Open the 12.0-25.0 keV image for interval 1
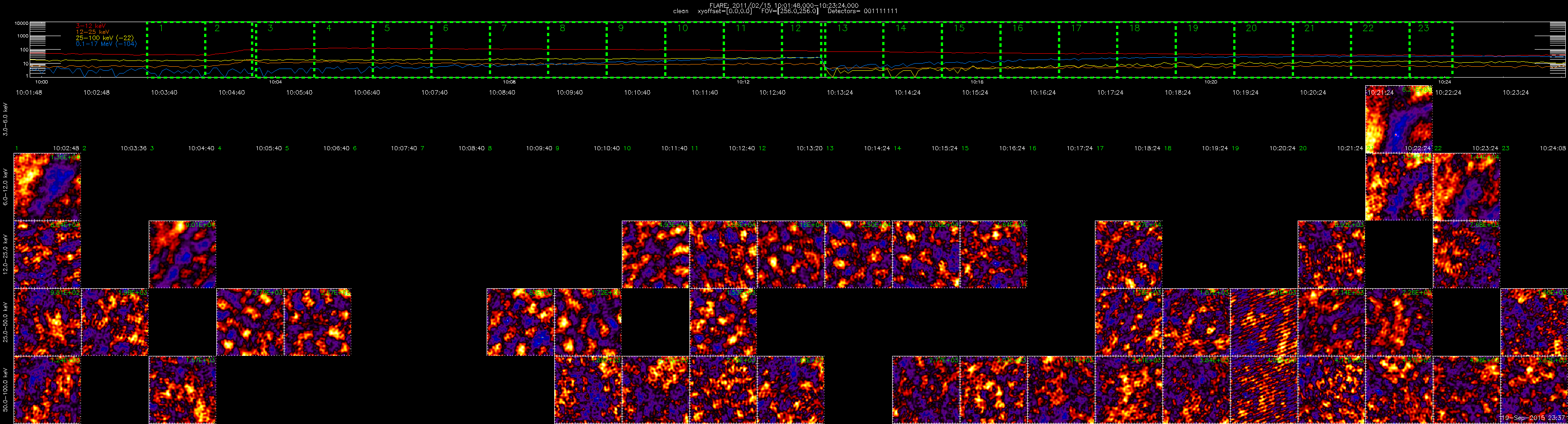This screenshot has width=1568, height=424. pyautogui.click(x=47, y=255)
